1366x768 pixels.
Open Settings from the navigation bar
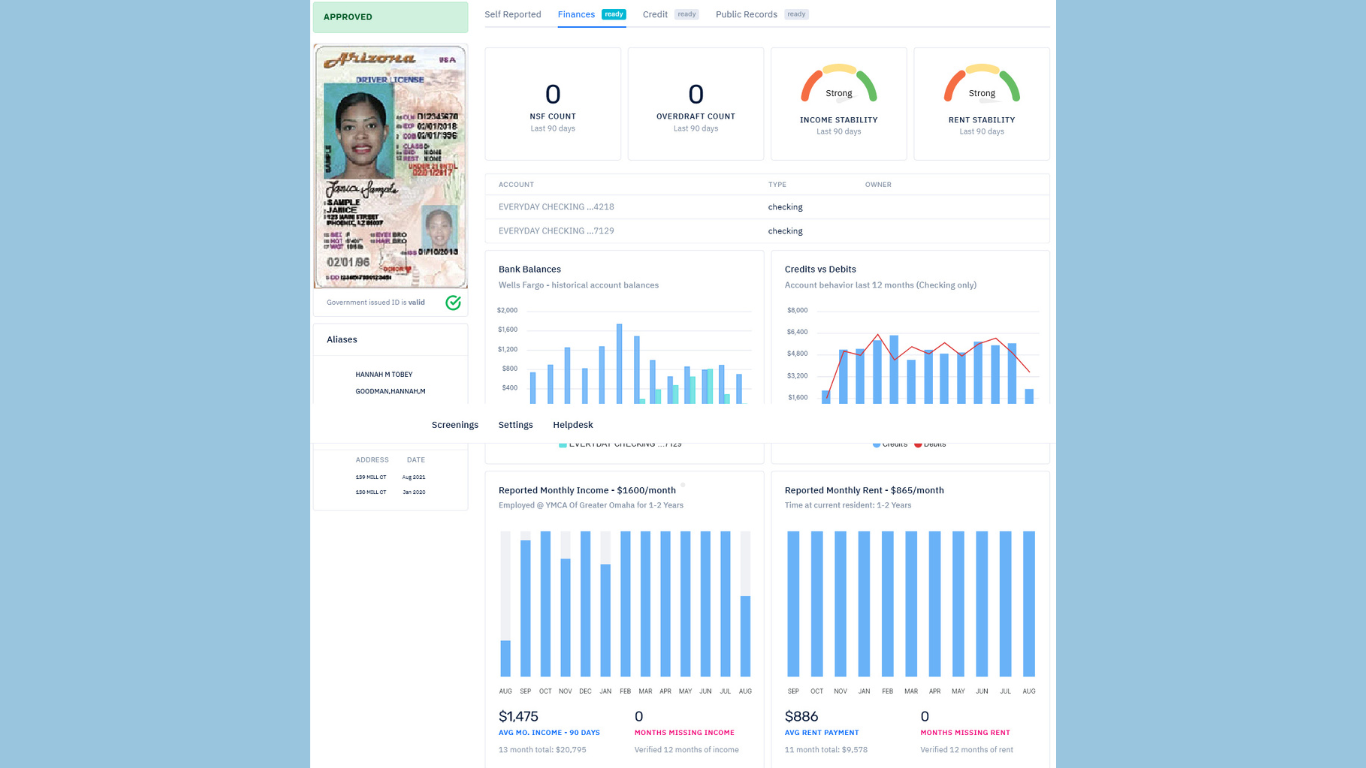coord(516,425)
